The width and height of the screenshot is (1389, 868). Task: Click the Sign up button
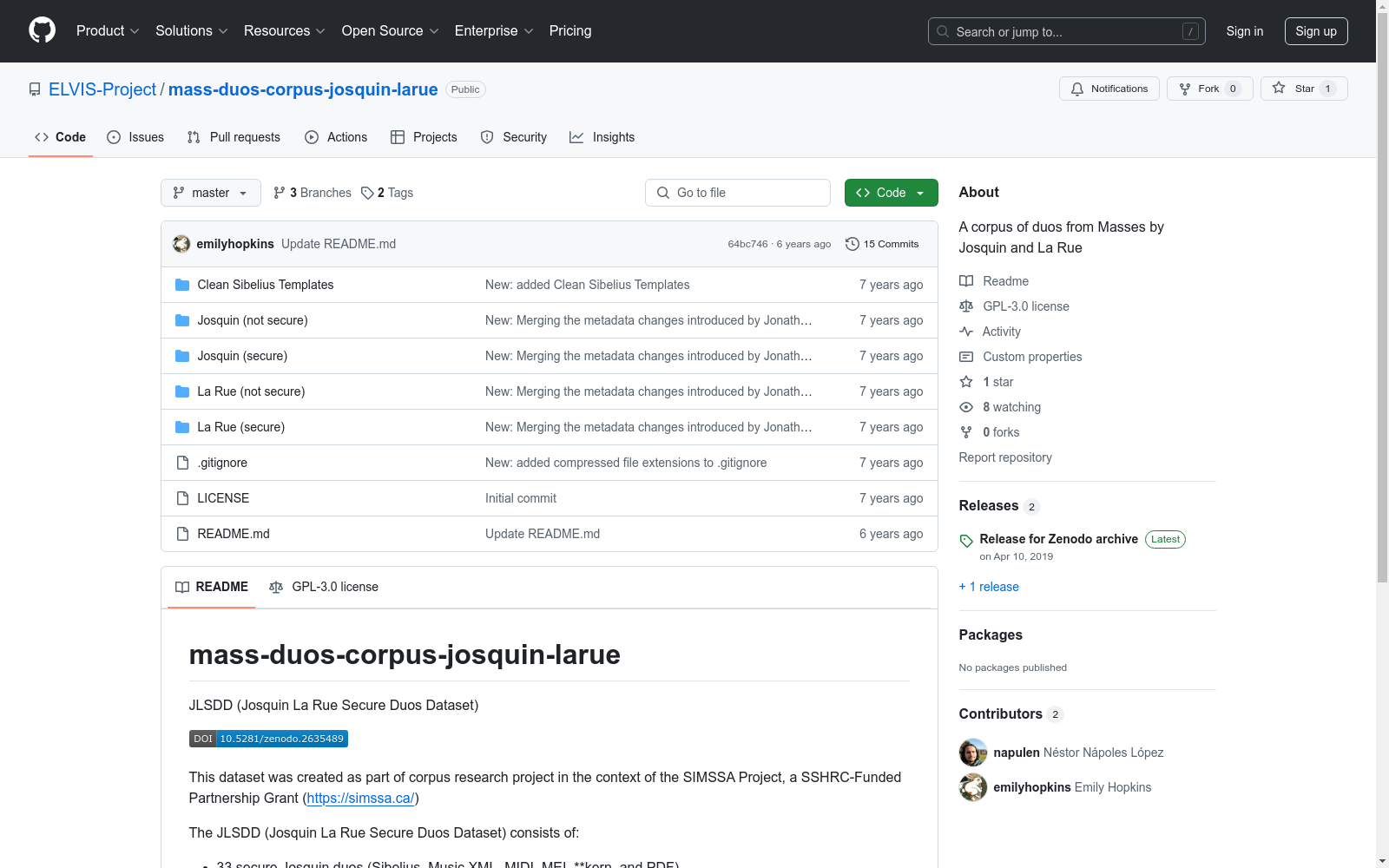click(x=1316, y=31)
